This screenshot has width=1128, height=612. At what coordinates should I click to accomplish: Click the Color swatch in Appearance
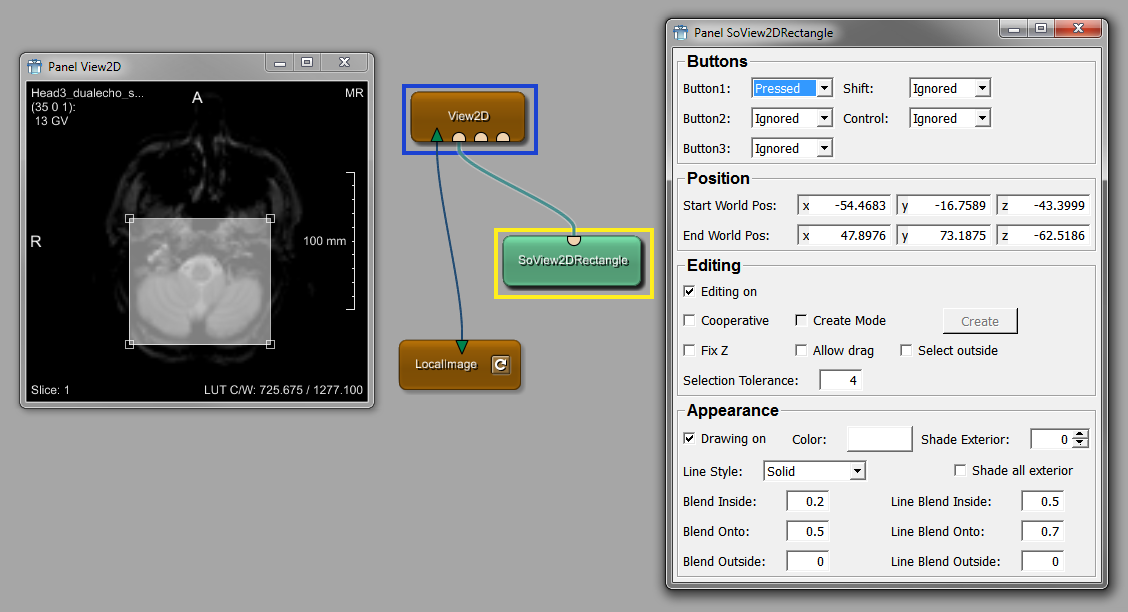point(879,439)
